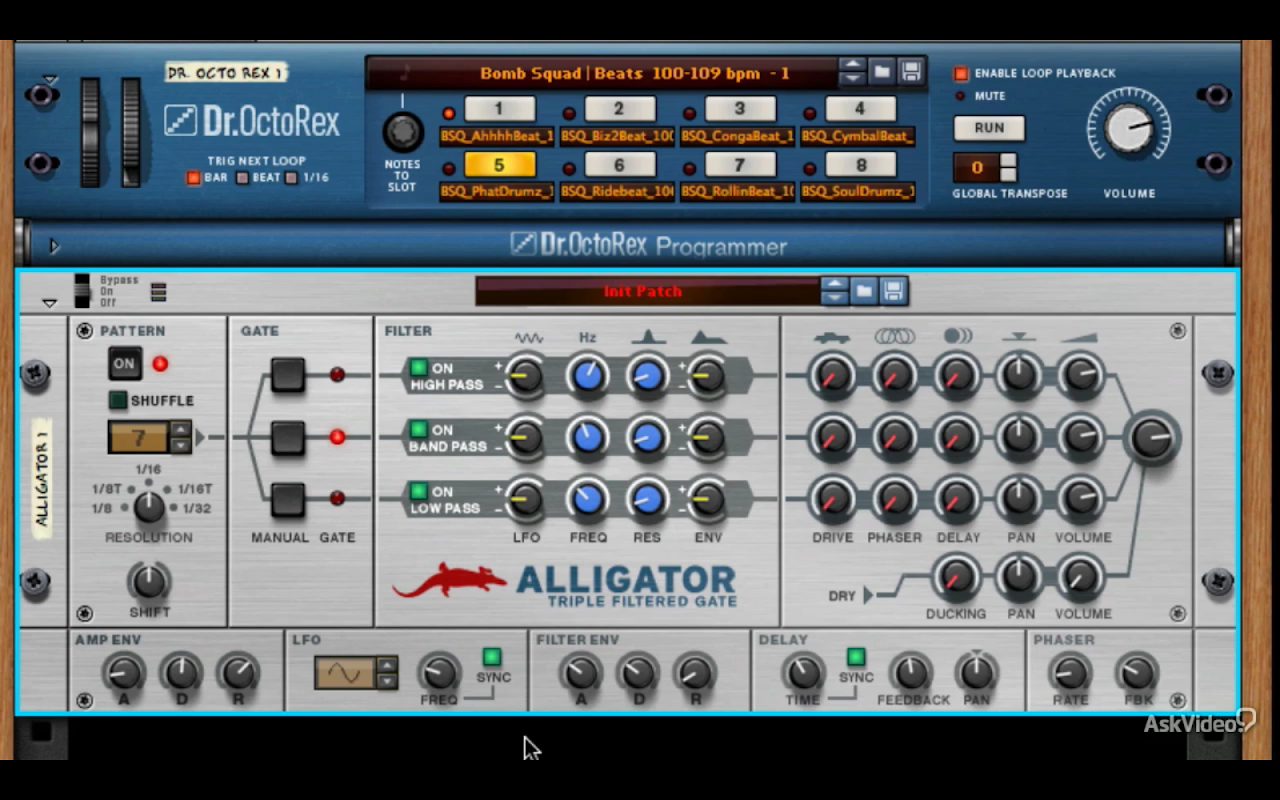Click Low Pass Delay knob
Viewport: 1280px width, 800px height.
[x=957, y=499]
